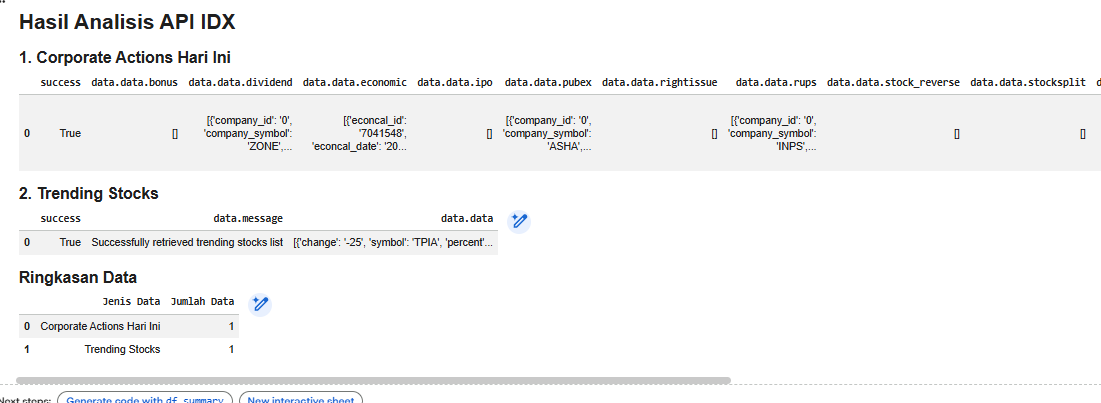Click the 'data.data.rups' column header
This screenshot has width=1101, height=403.
pos(776,83)
